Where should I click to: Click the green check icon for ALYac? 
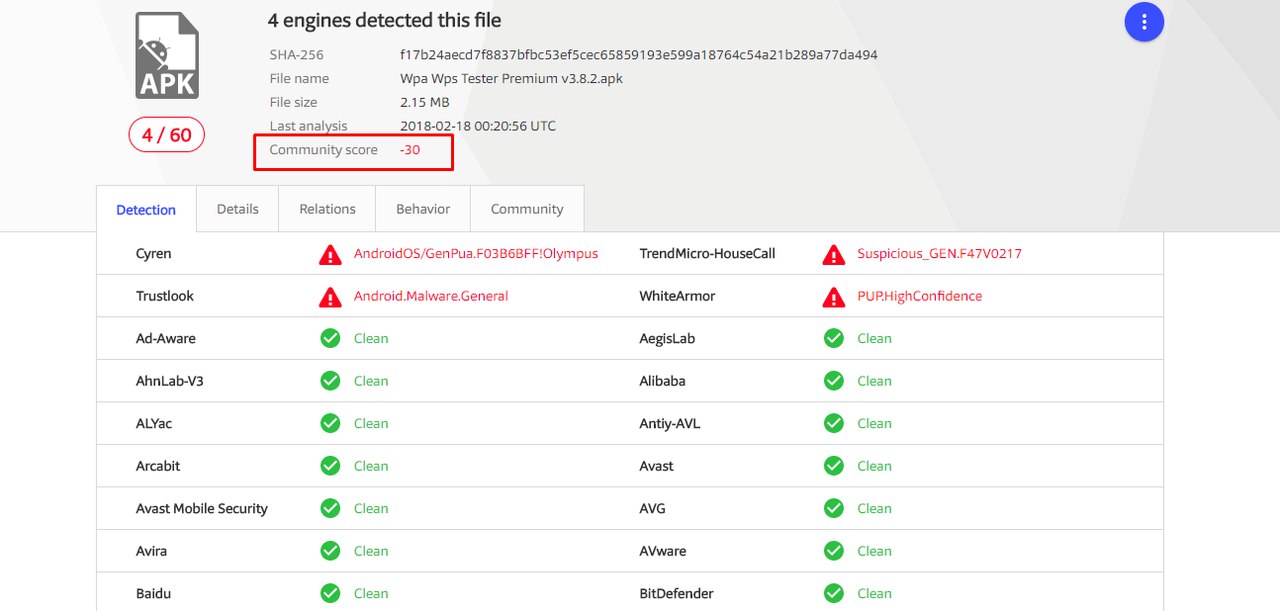[330, 423]
